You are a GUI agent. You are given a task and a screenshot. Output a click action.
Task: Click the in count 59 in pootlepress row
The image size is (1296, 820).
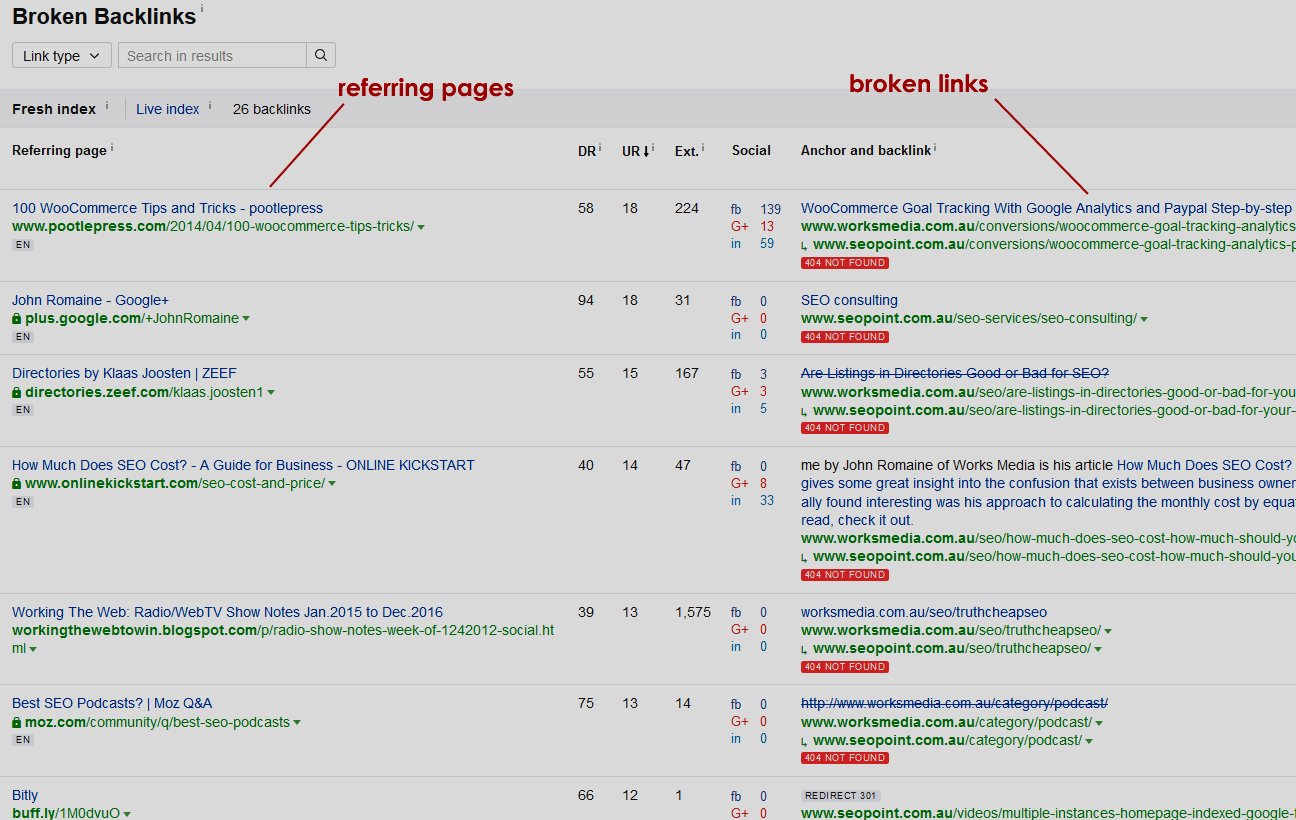(766, 244)
